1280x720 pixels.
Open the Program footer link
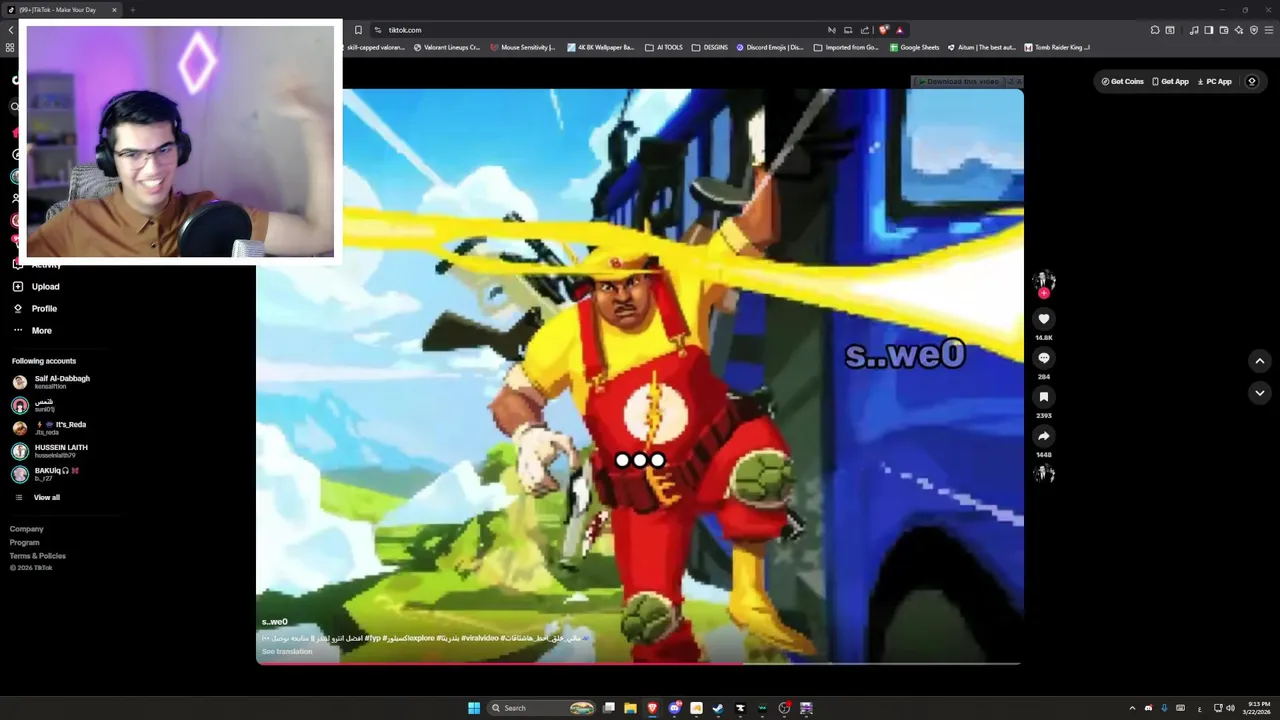point(24,542)
